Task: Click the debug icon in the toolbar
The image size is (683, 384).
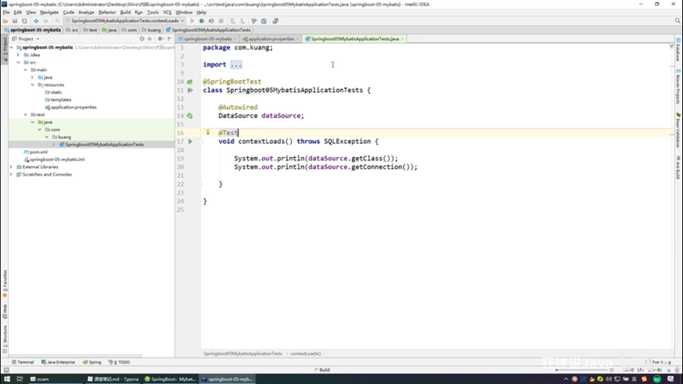Action: click(201, 21)
